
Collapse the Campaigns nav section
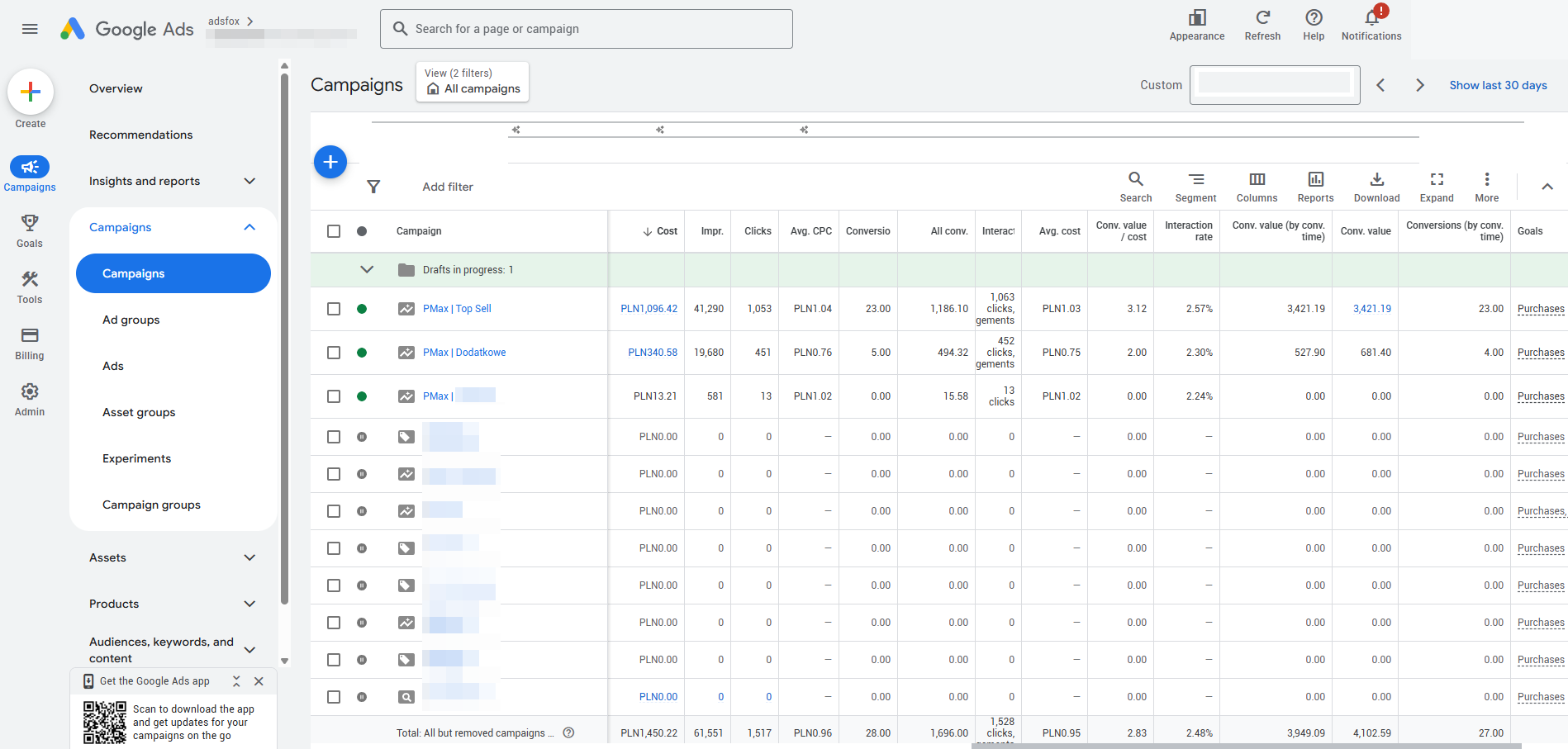point(249,227)
